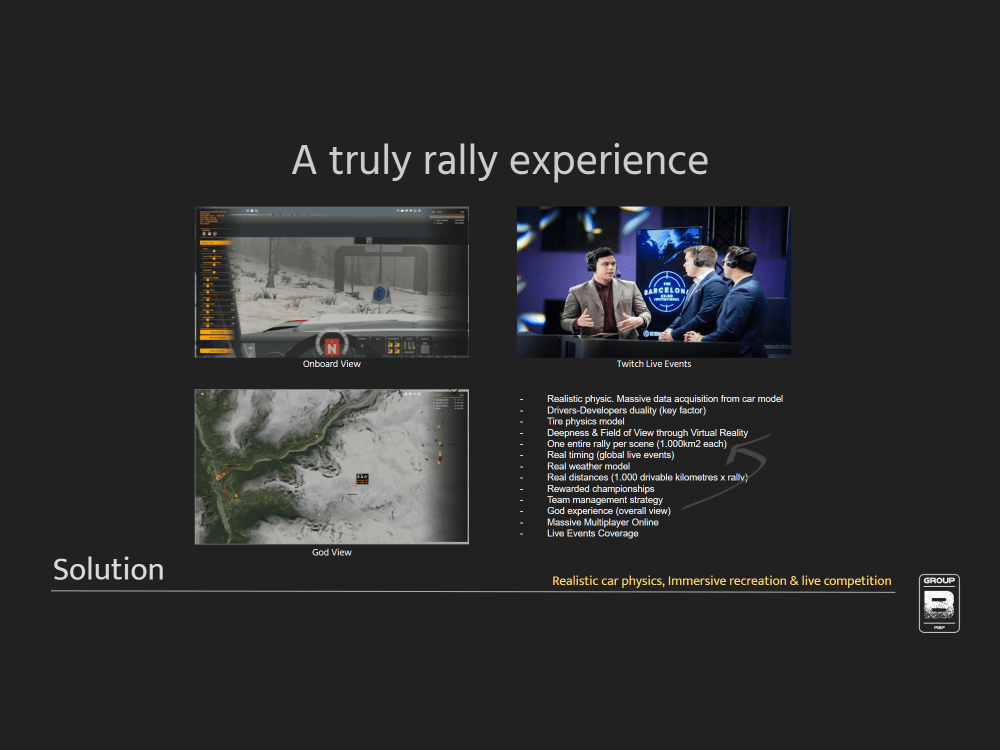1000x750 pixels.
Task: Click the 'Solution' heading
Action: pyautogui.click(x=108, y=570)
